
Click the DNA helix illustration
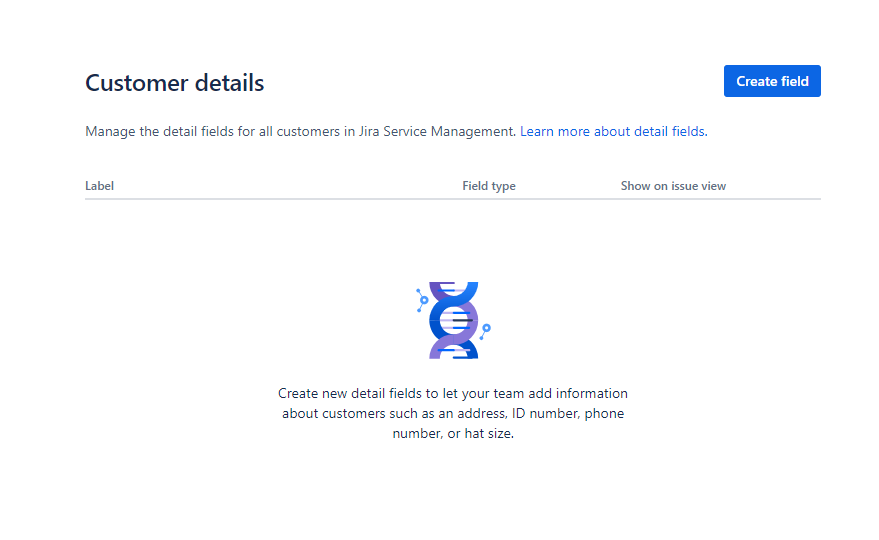tap(452, 320)
